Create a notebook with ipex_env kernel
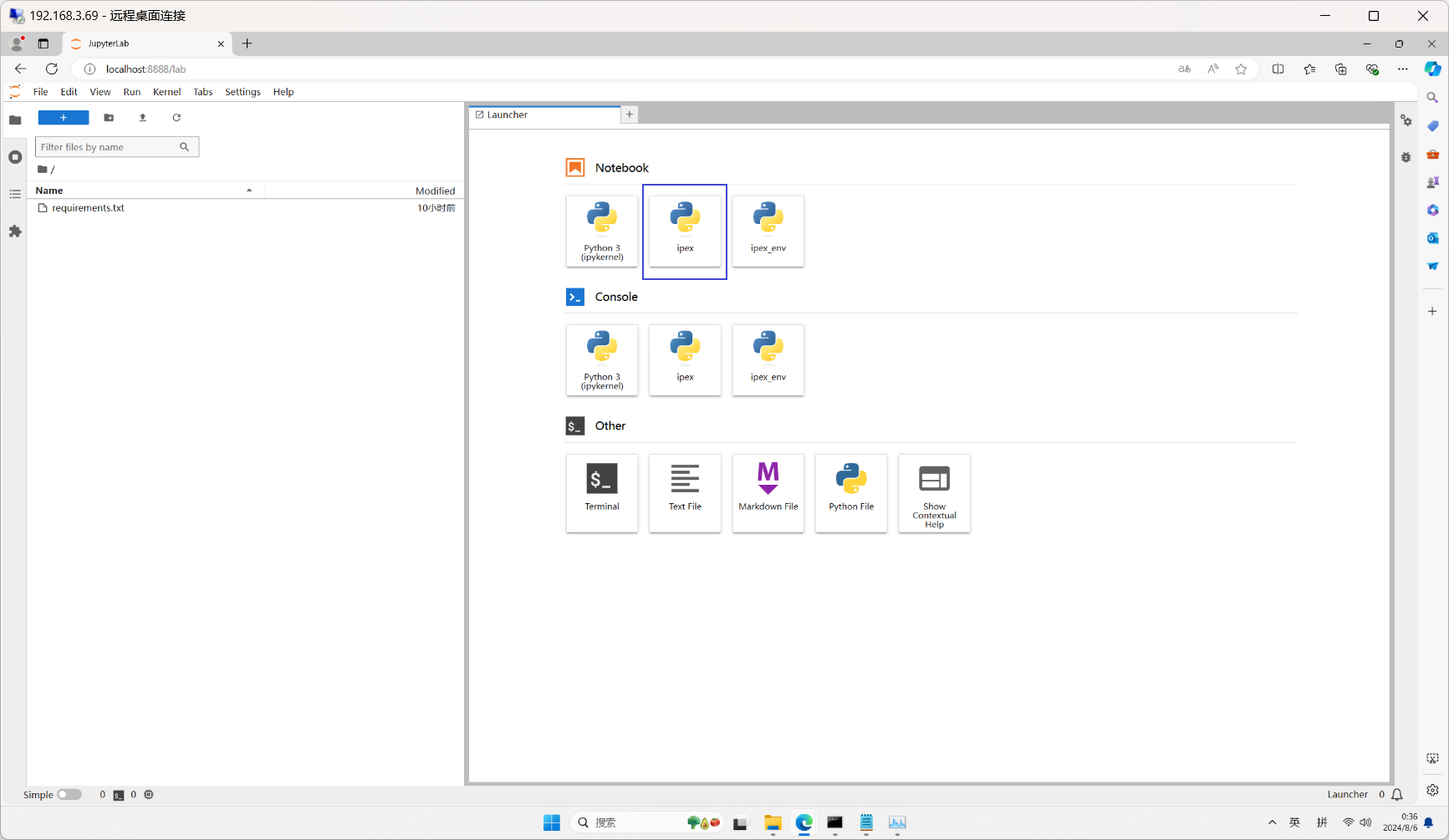The height and width of the screenshot is (840, 1449). (768, 232)
